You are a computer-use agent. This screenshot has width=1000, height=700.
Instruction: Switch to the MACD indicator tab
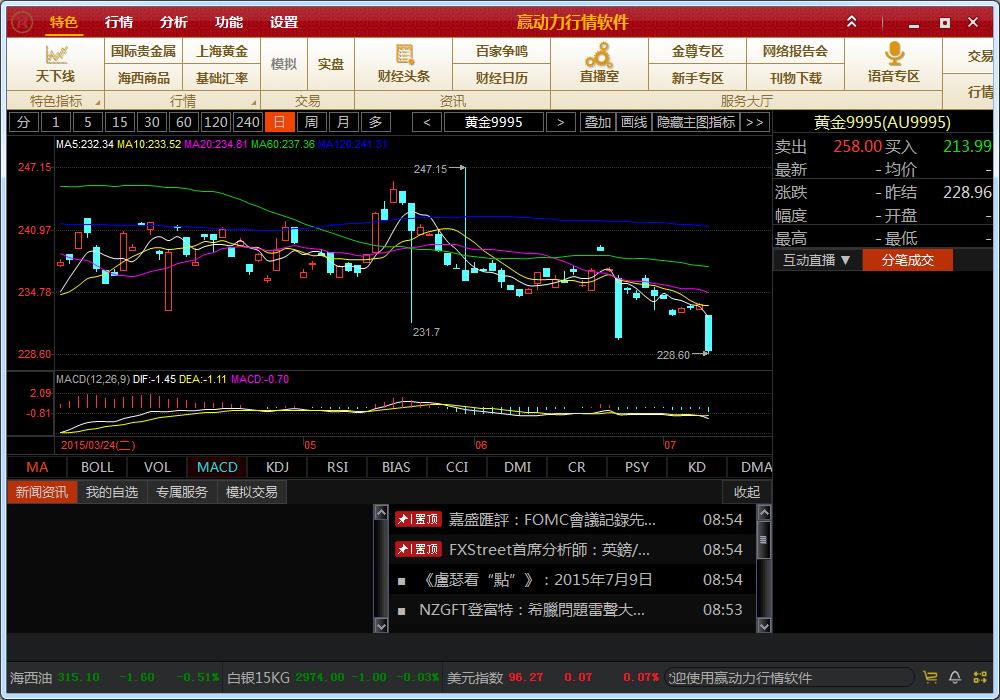coord(217,467)
